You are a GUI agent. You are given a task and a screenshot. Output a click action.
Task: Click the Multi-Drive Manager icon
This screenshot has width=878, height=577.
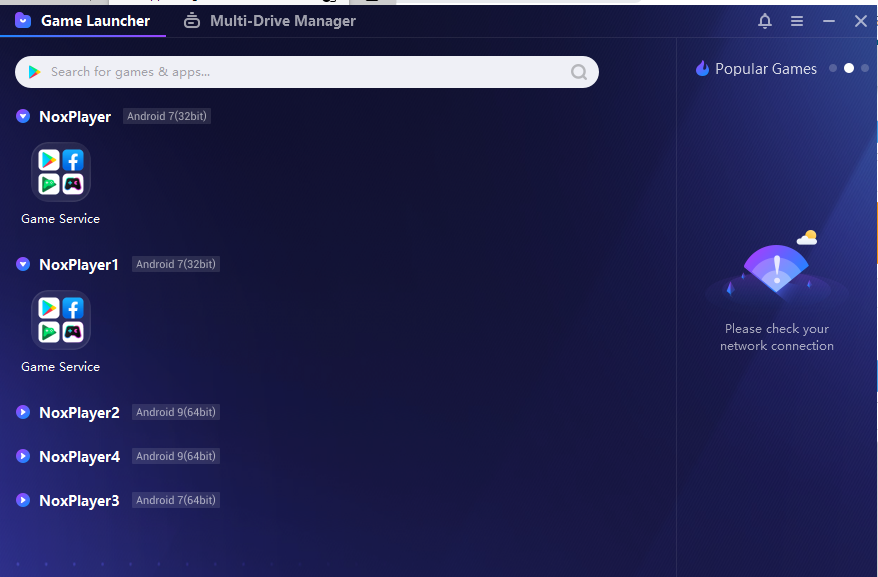[x=192, y=21]
